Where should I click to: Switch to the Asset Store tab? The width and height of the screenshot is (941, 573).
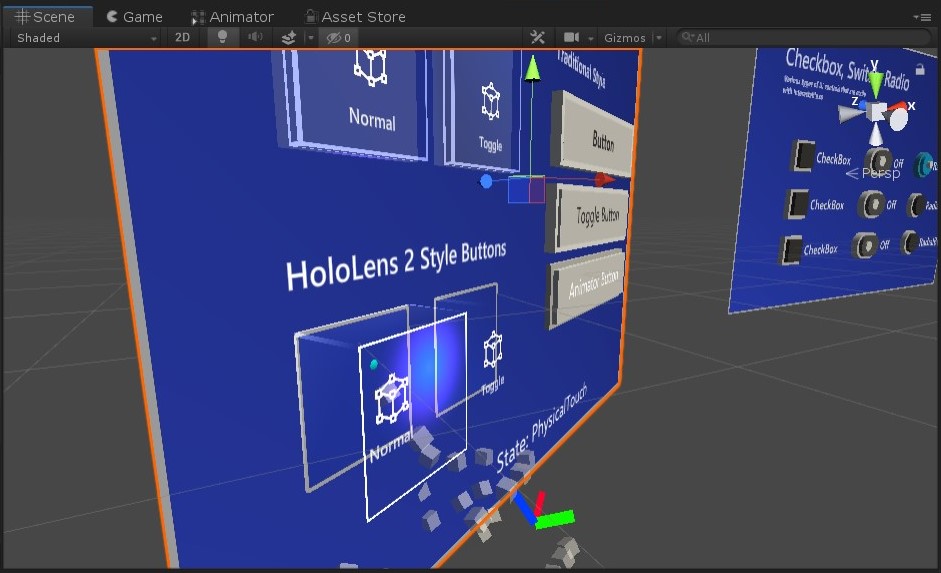point(355,17)
